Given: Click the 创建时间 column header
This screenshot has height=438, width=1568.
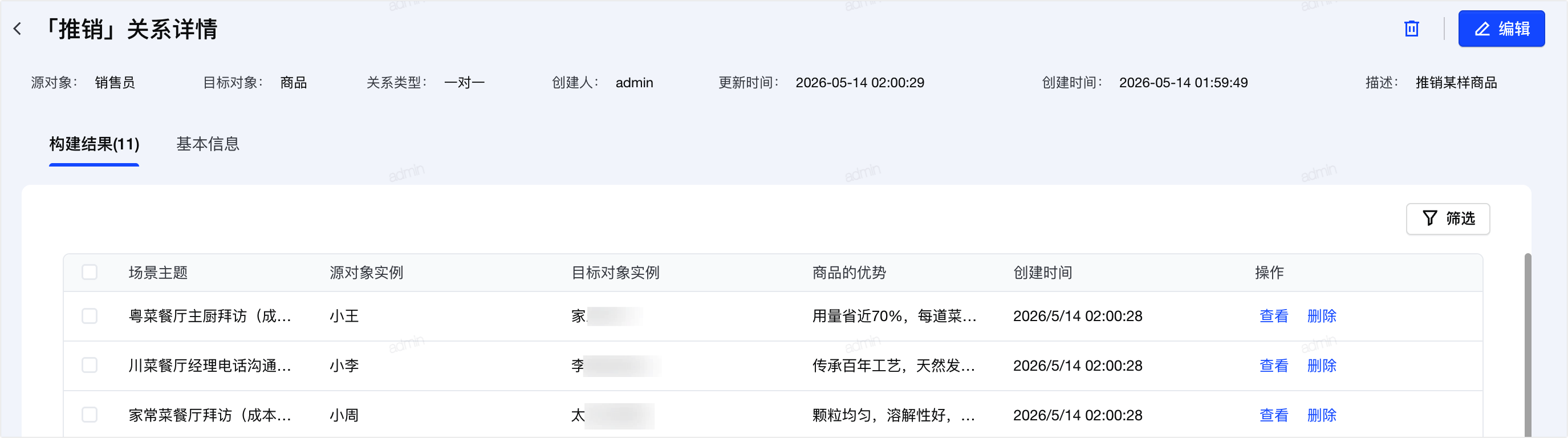Looking at the screenshot, I should tap(1042, 272).
